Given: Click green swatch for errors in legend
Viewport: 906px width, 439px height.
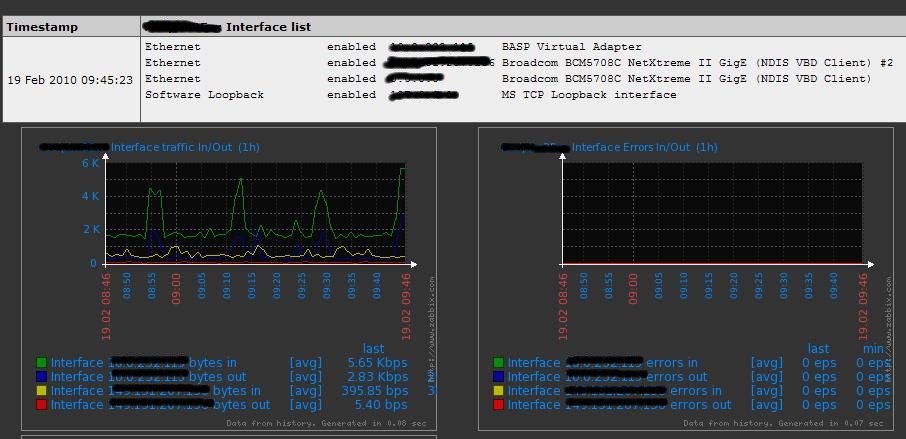Looking at the screenshot, I should (x=498, y=363).
